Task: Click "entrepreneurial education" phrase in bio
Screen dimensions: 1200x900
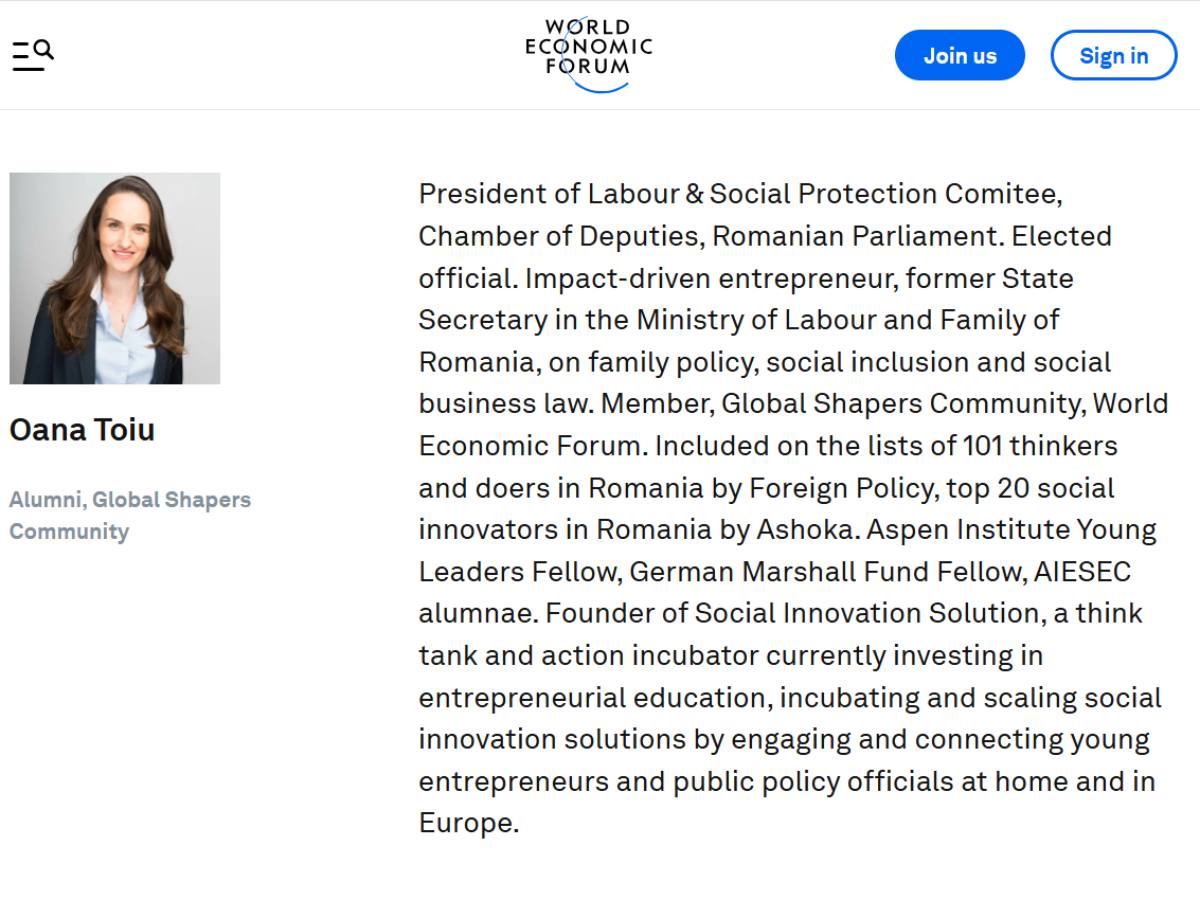Action: click(595, 698)
